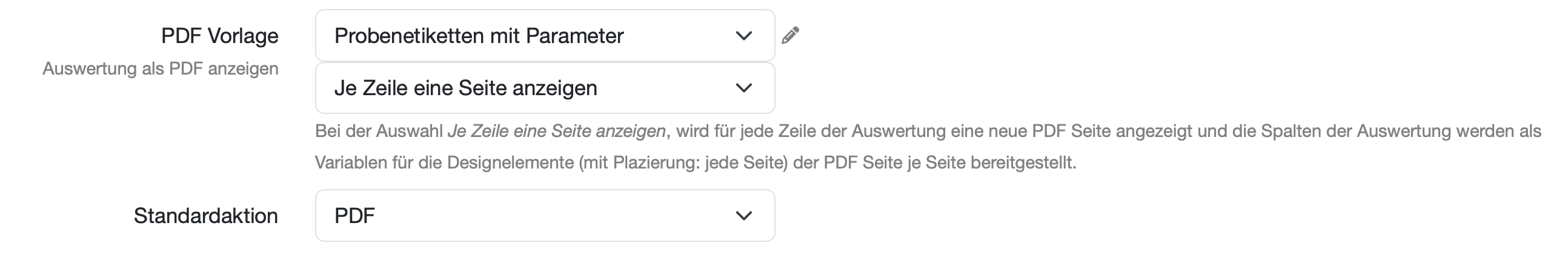
Task: Click the Standardaktion field label
Action: (x=206, y=216)
